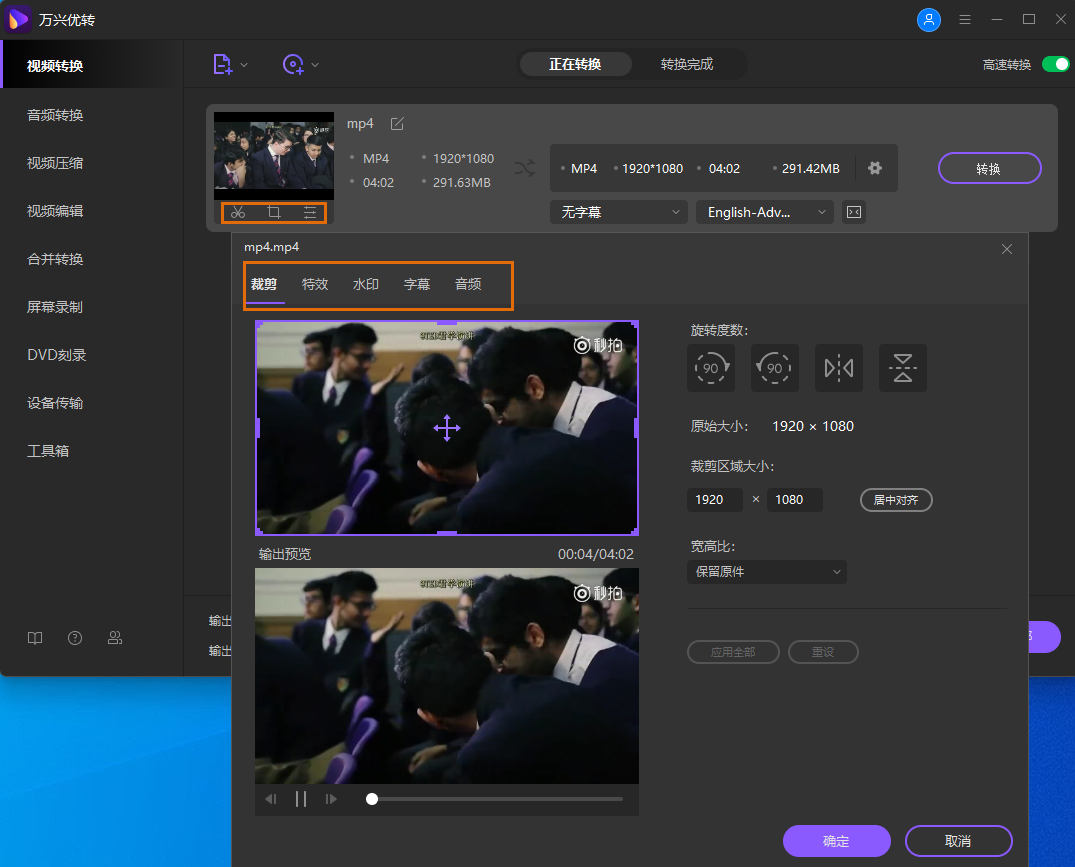Image resolution: width=1075 pixels, height=867 pixels.
Task: Click the preview playback progress slider
Action: 495,799
